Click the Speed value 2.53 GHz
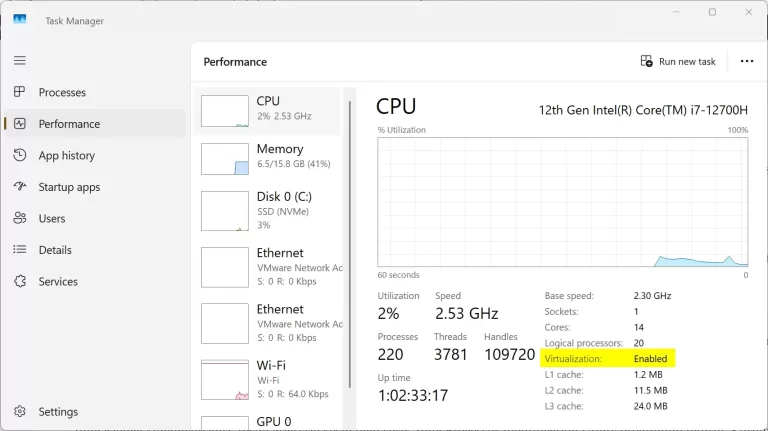 coord(467,313)
